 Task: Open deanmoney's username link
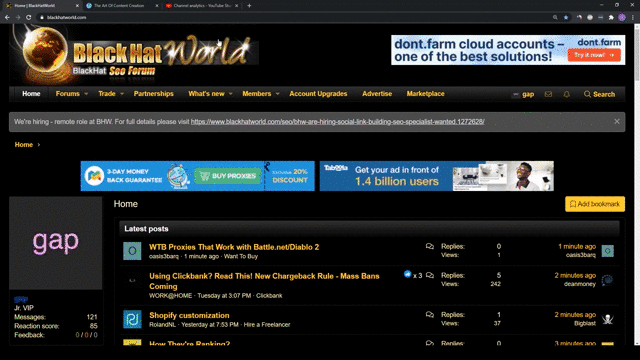tap(580, 284)
